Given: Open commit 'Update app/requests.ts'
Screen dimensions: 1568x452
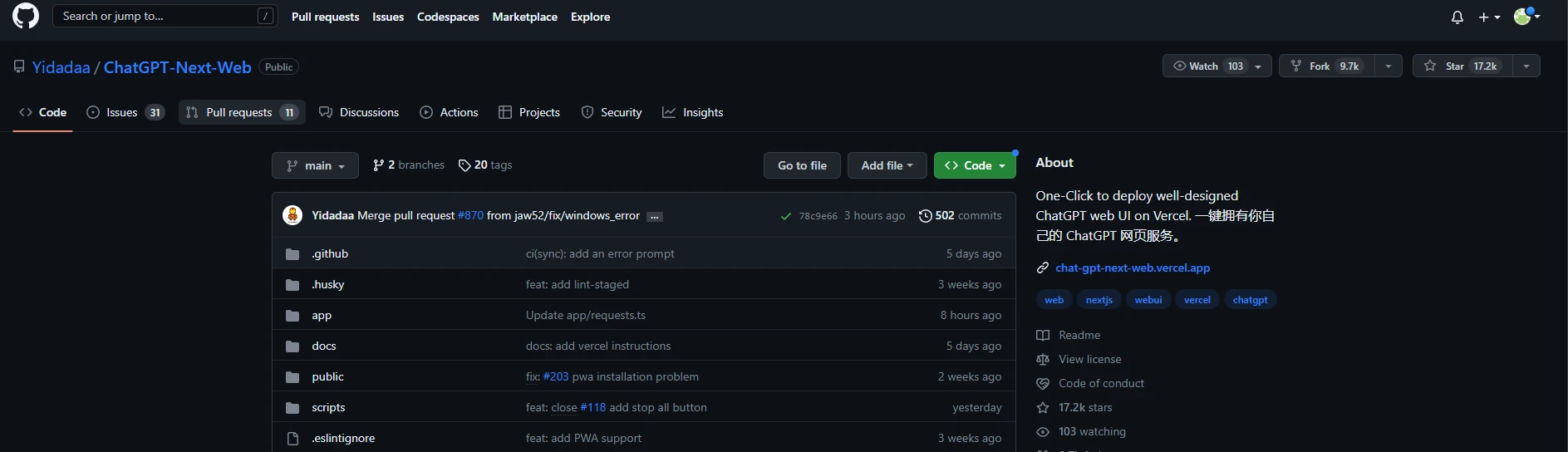Looking at the screenshot, I should pyautogui.click(x=586, y=315).
